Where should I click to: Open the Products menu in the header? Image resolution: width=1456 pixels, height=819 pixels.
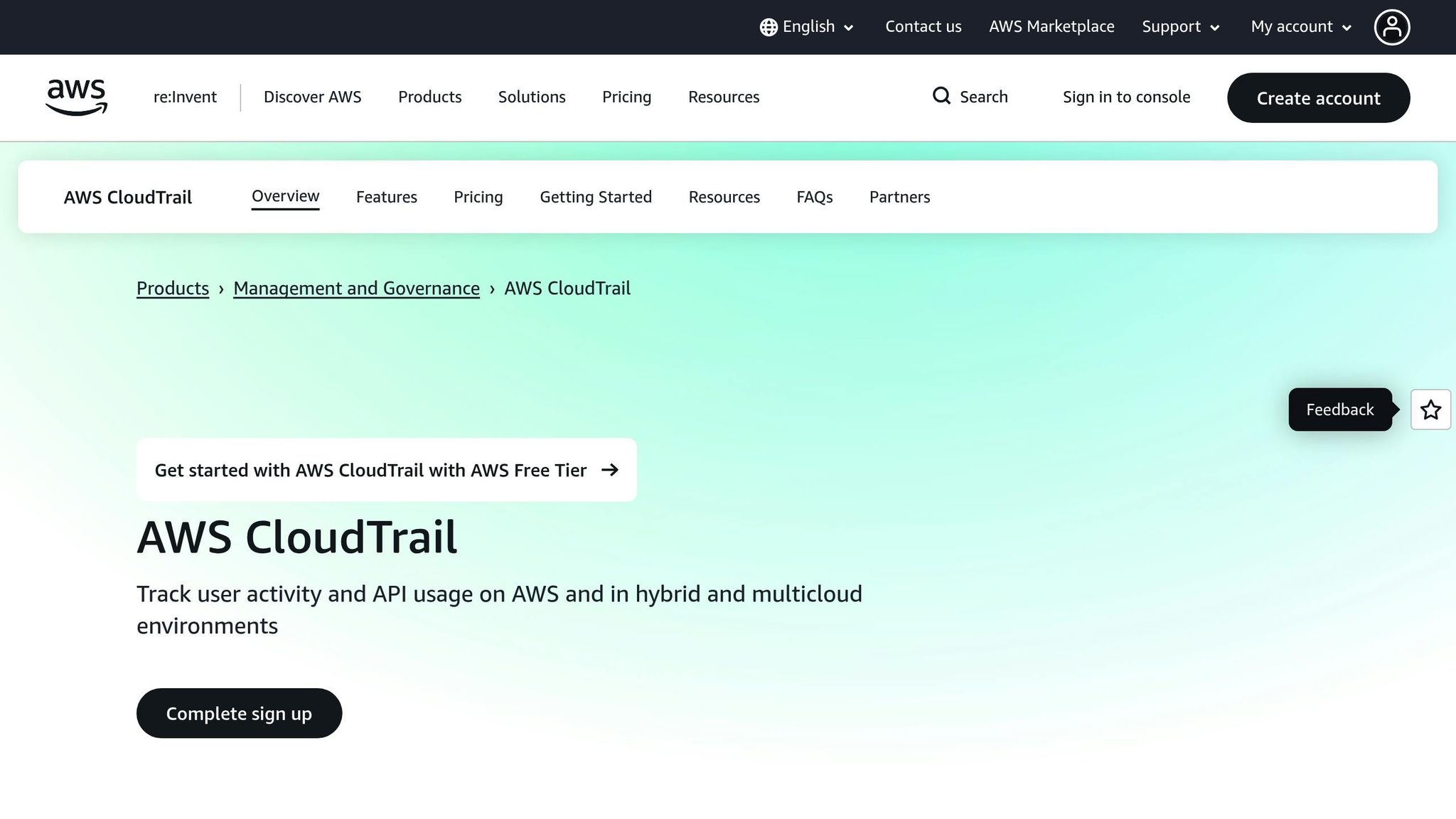coord(429,97)
